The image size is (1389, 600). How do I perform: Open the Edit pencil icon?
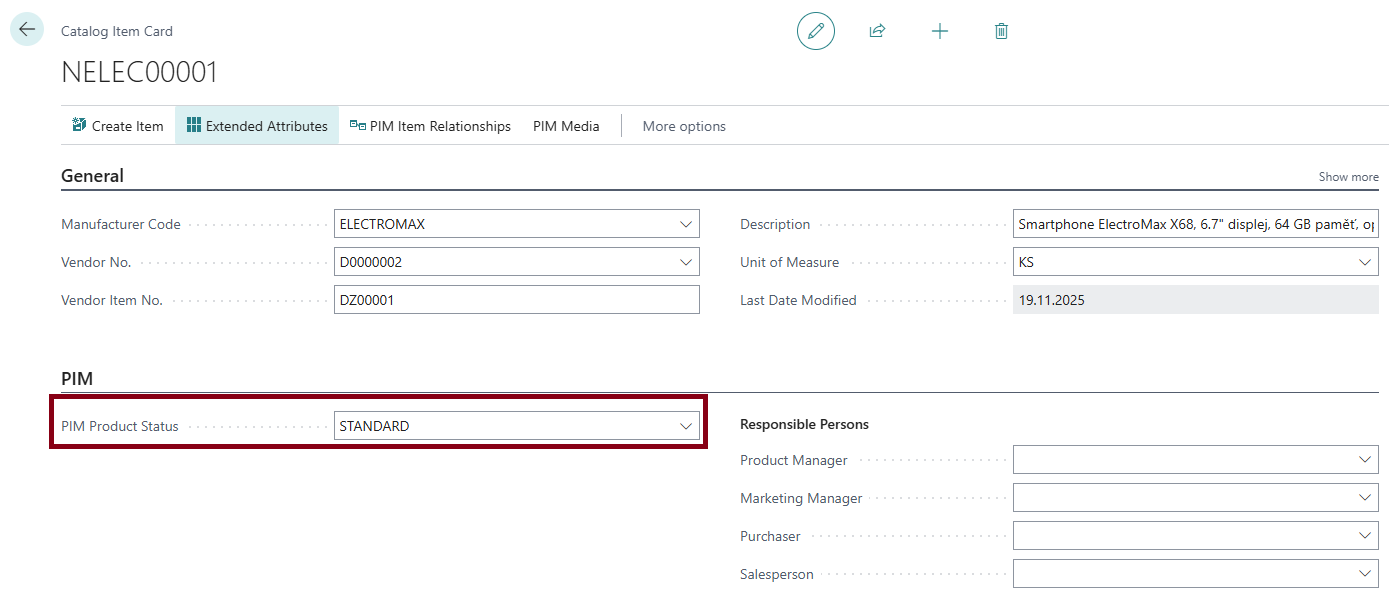[815, 31]
